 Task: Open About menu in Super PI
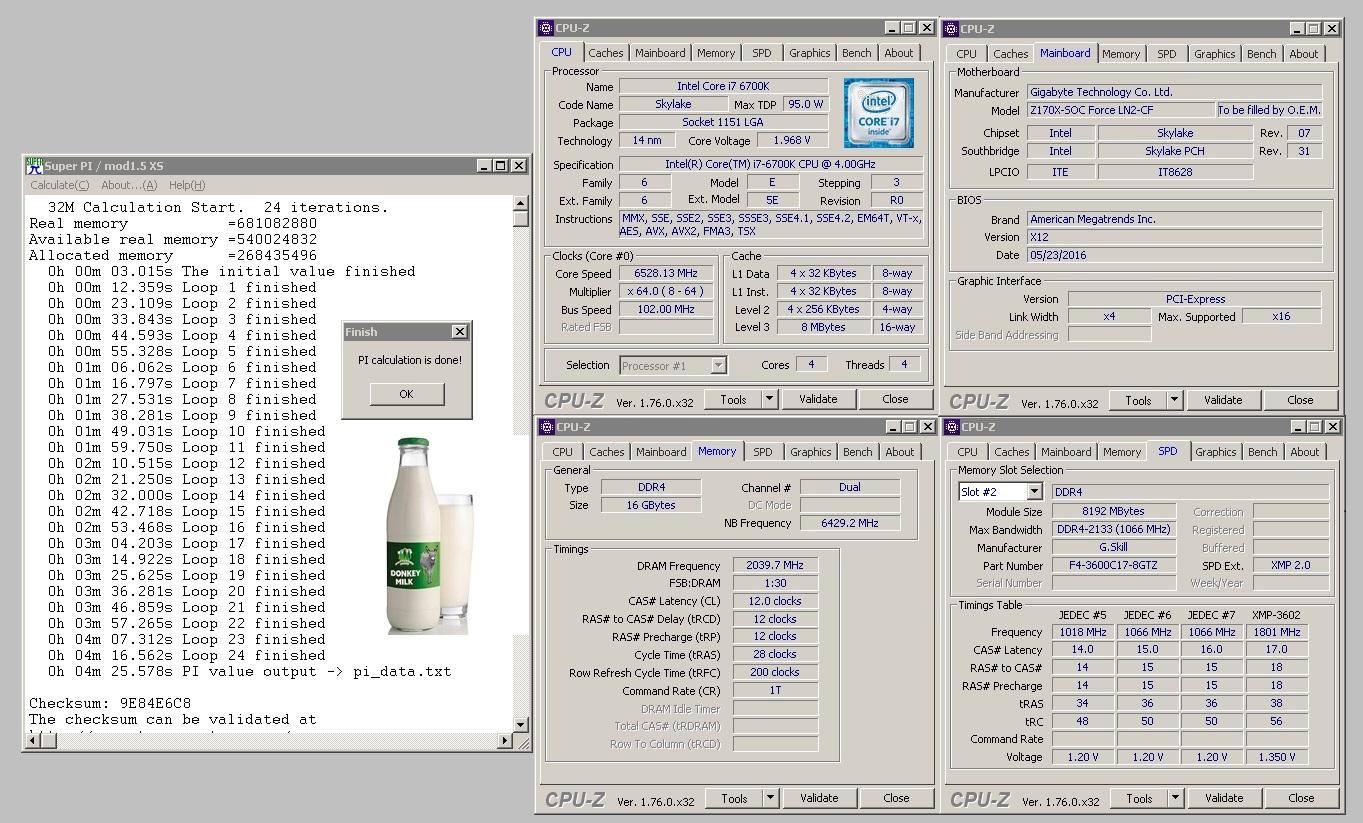(x=129, y=185)
